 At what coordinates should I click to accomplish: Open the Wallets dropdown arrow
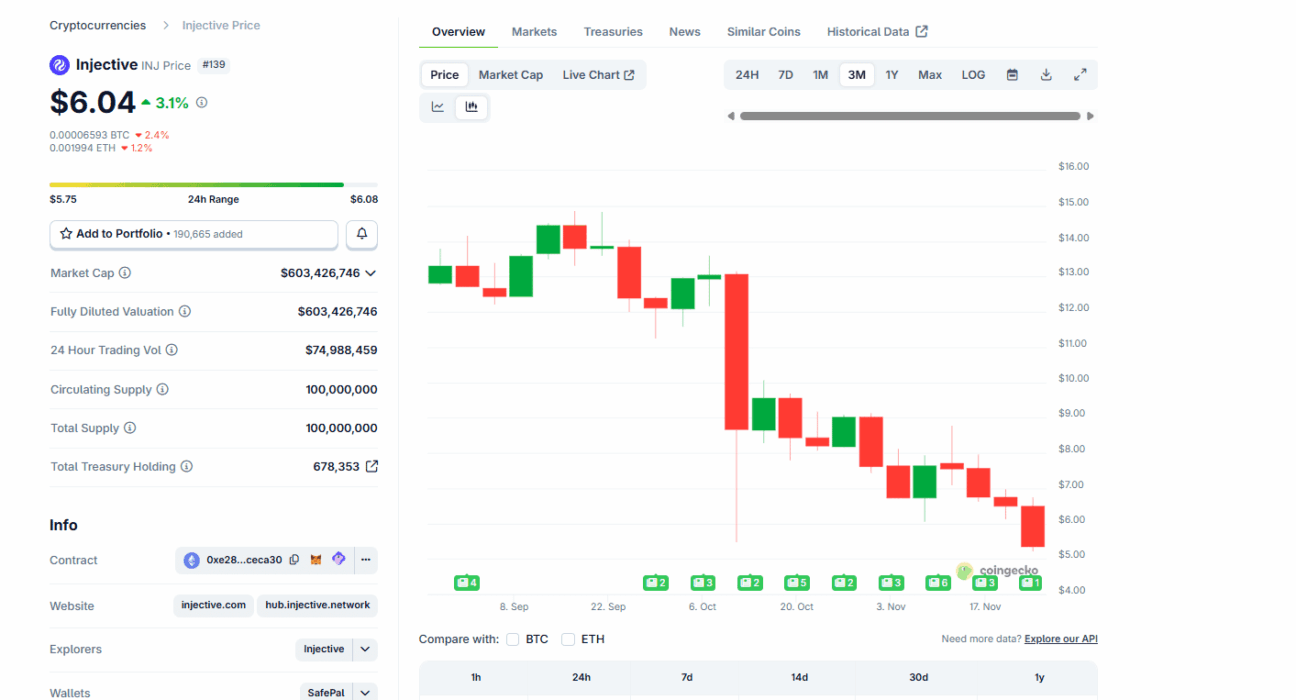pos(365,692)
